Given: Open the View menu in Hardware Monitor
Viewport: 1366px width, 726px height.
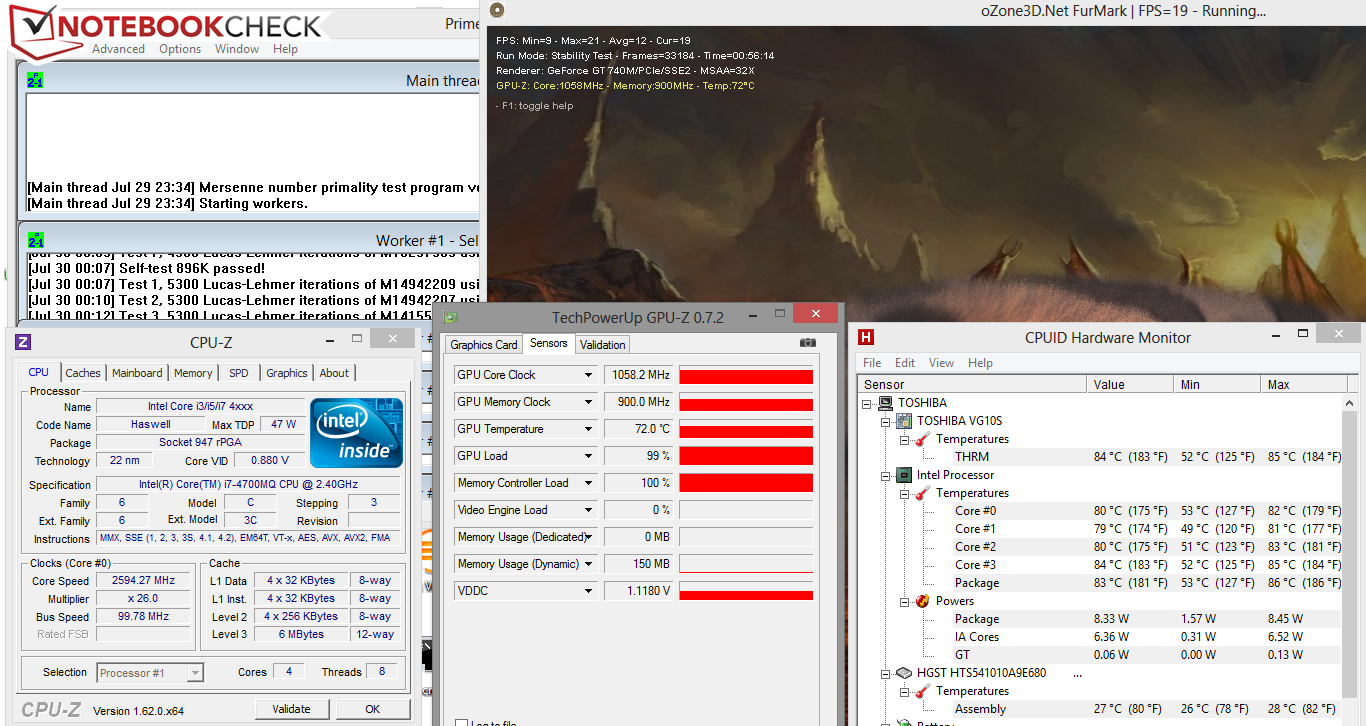Looking at the screenshot, I should [941, 363].
